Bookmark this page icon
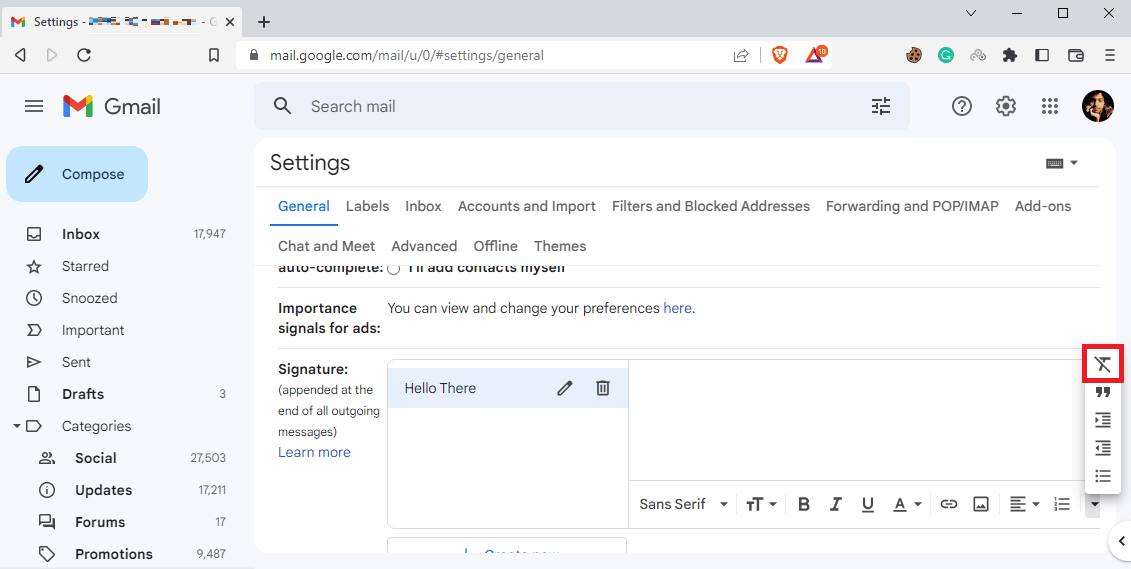 (x=214, y=55)
